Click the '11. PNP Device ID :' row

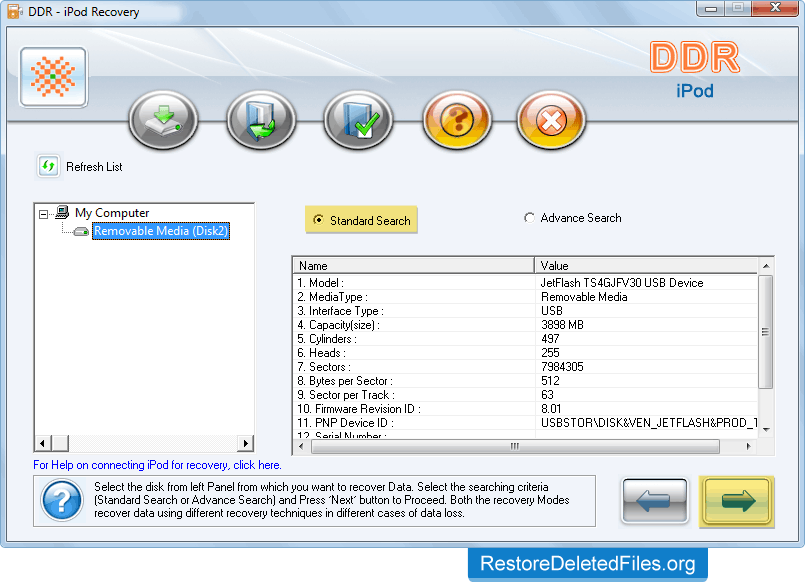[346, 423]
